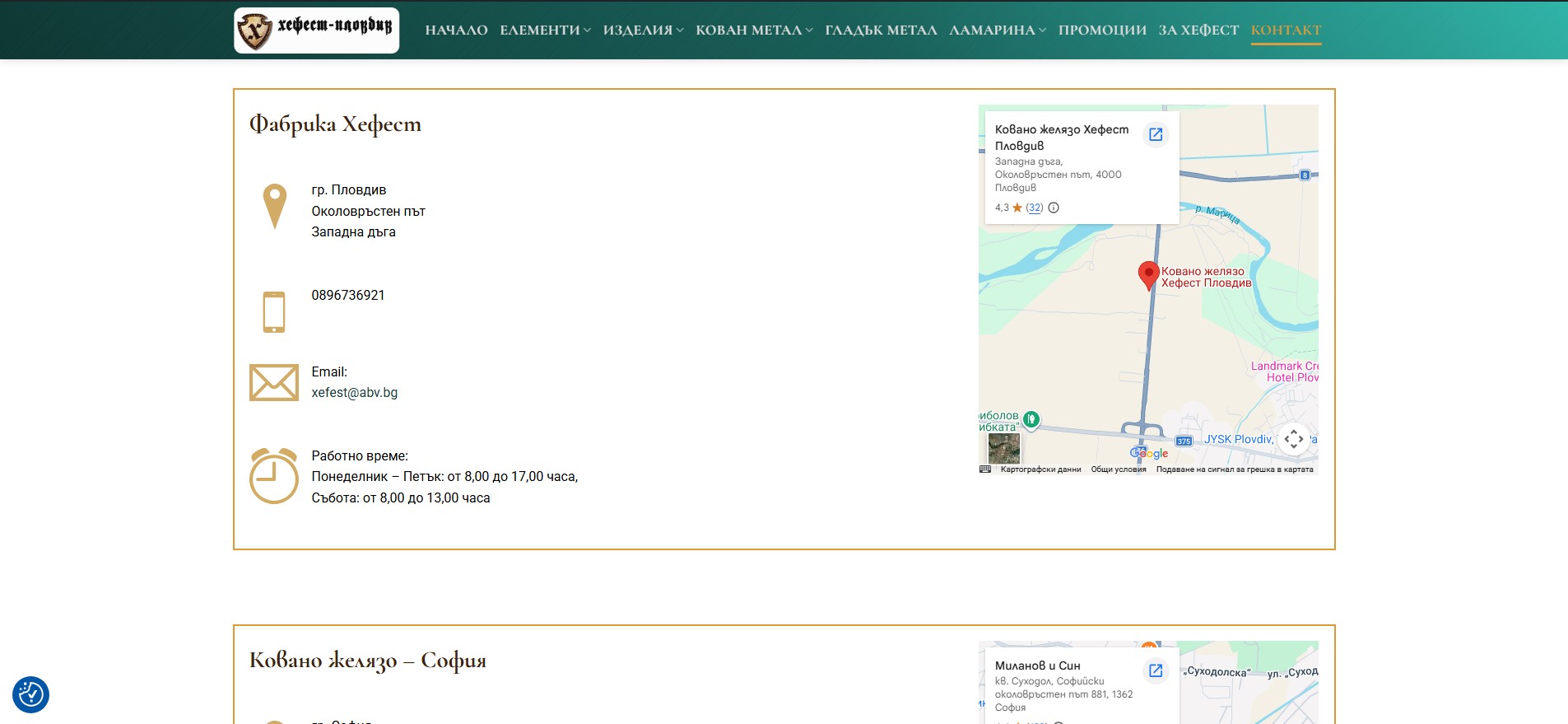Image resolution: width=1568 pixels, height=724 pixels.
Task: Expand the Кован метал dropdown menu
Action: click(x=754, y=30)
